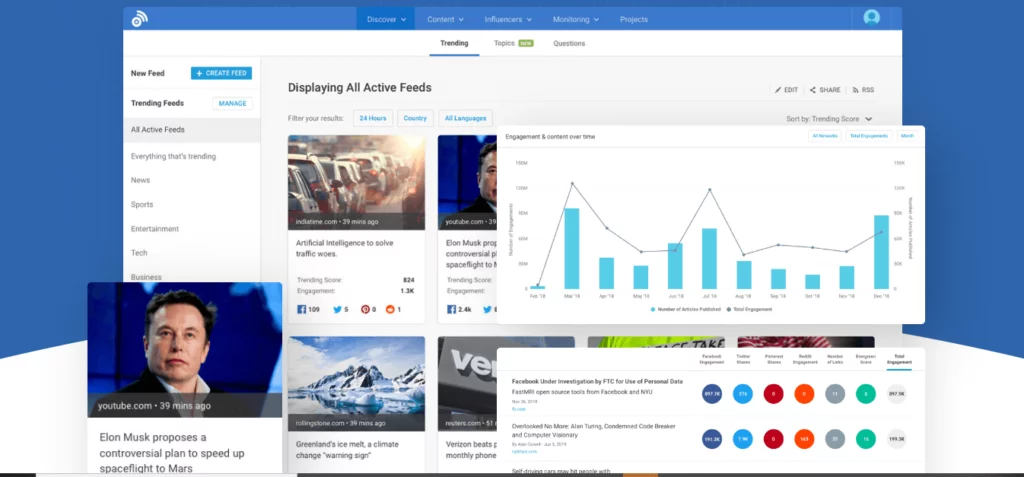Click the Facebook icon showing 109
Image resolution: width=1024 pixels, height=477 pixels.
click(302, 309)
